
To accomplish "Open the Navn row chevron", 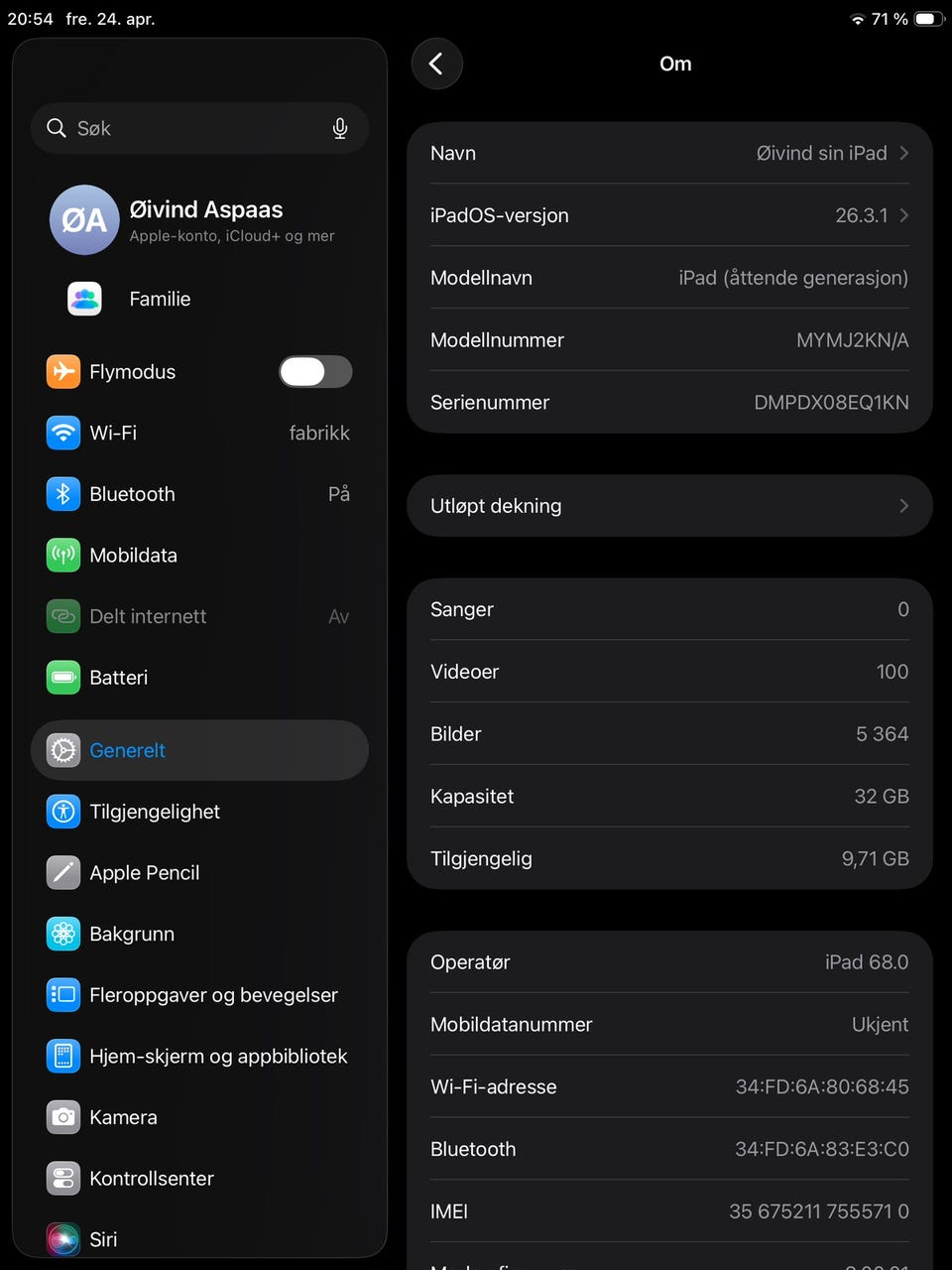I will pos(903,153).
